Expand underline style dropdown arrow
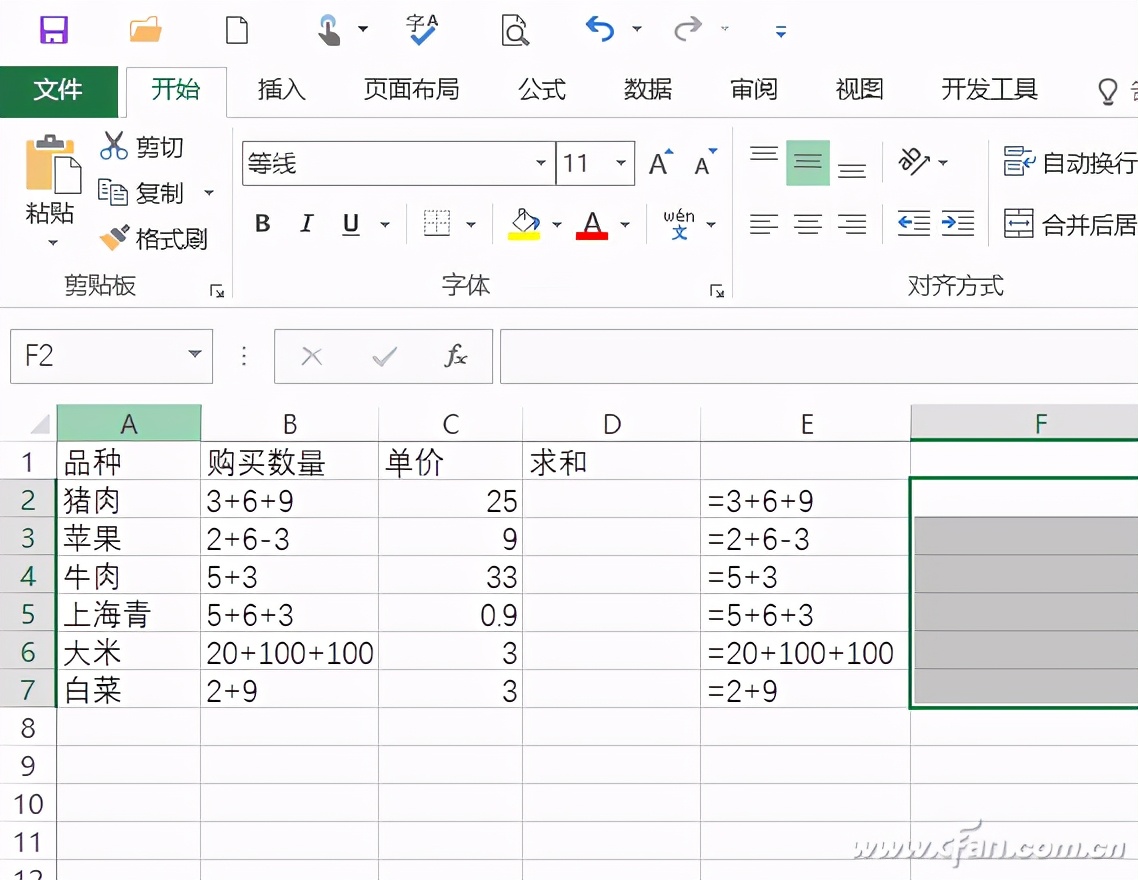 click(x=385, y=224)
